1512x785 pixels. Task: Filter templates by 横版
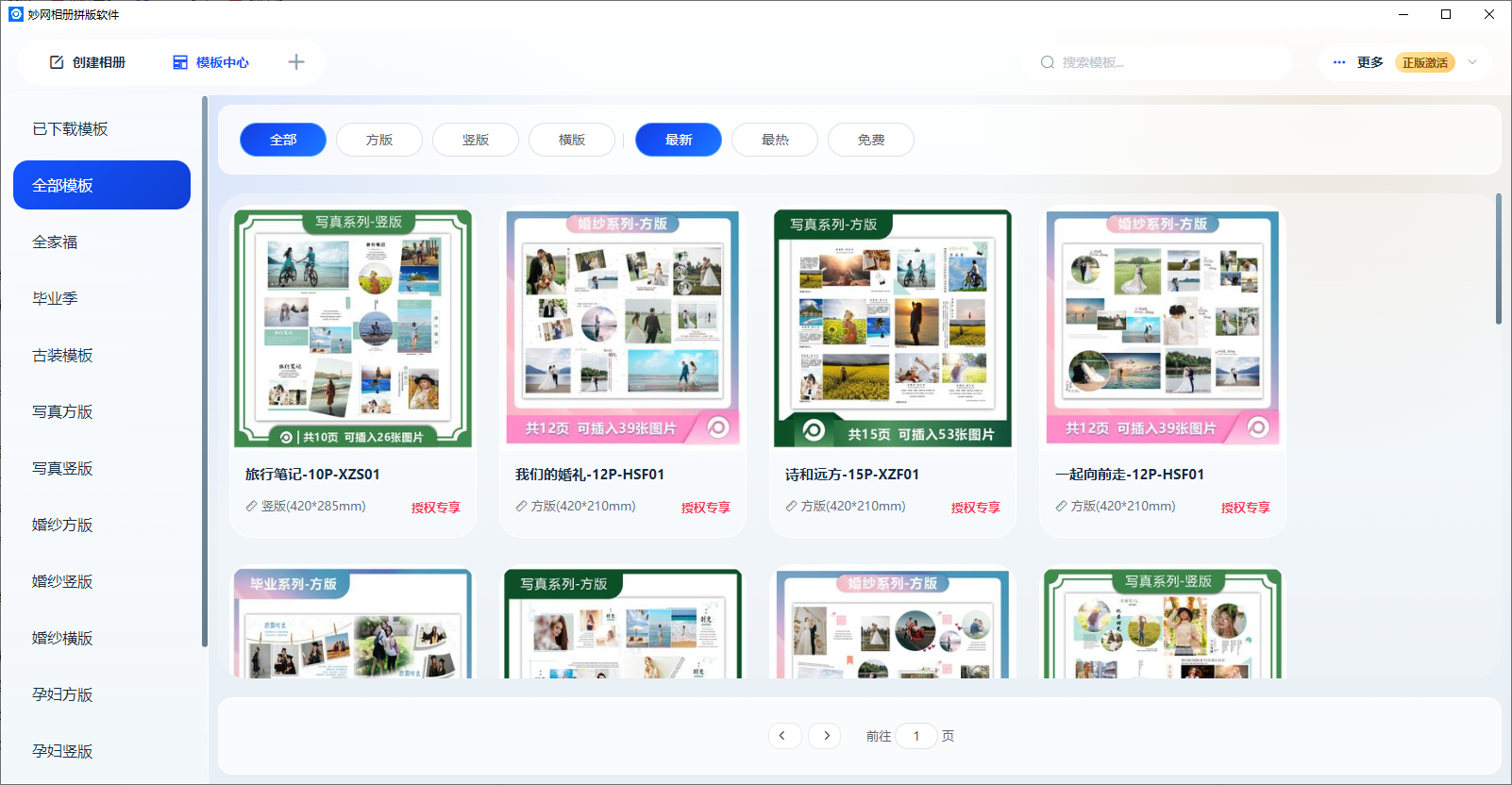point(572,140)
